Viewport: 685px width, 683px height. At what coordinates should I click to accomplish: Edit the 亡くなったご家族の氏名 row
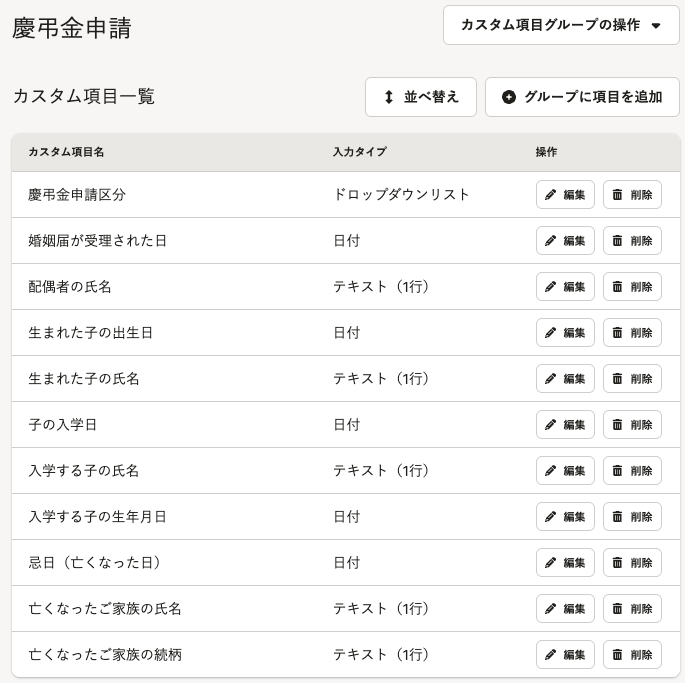565,608
